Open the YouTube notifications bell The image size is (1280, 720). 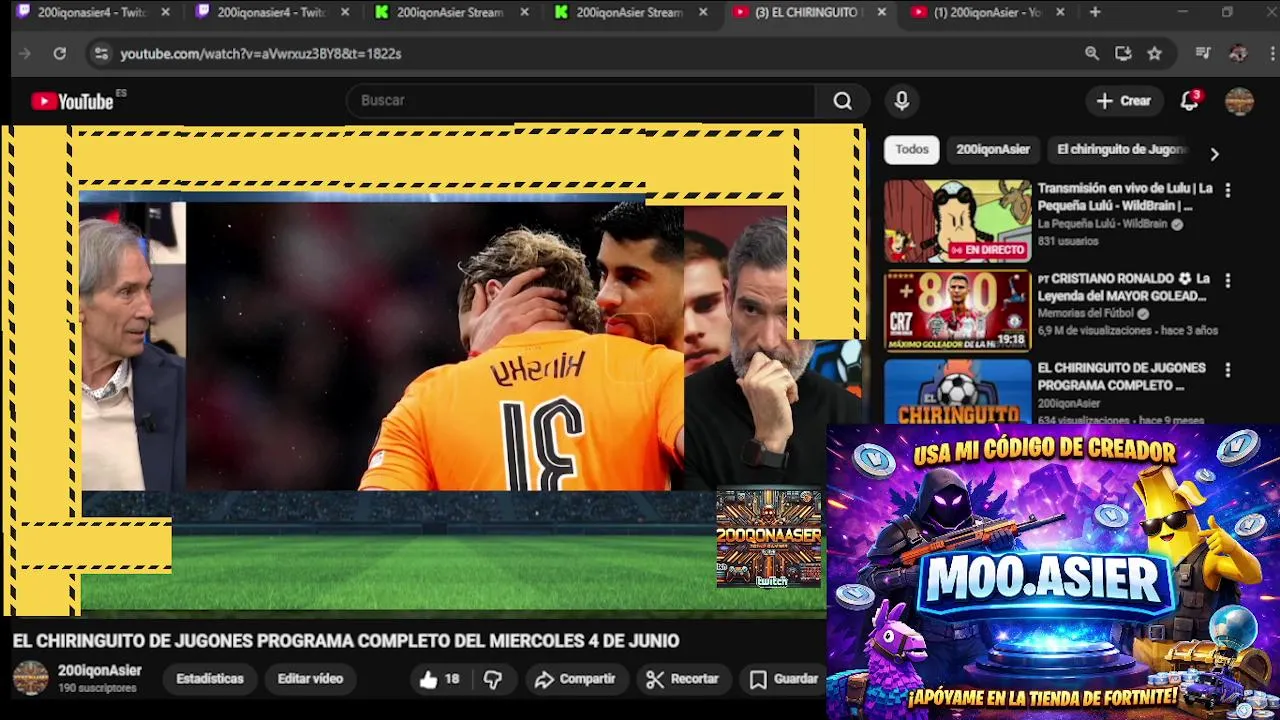[x=1189, y=101]
